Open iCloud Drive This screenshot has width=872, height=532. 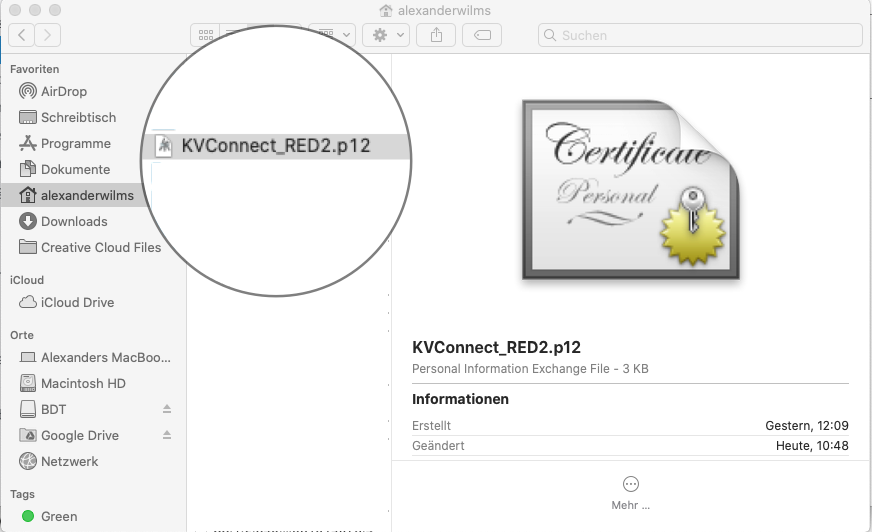tap(77, 302)
